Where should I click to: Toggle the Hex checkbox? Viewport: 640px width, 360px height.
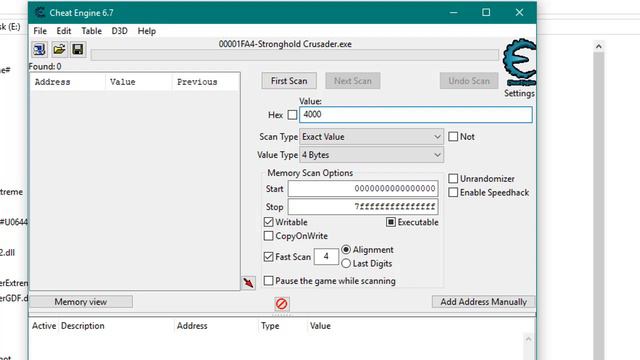(x=292, y=115)
